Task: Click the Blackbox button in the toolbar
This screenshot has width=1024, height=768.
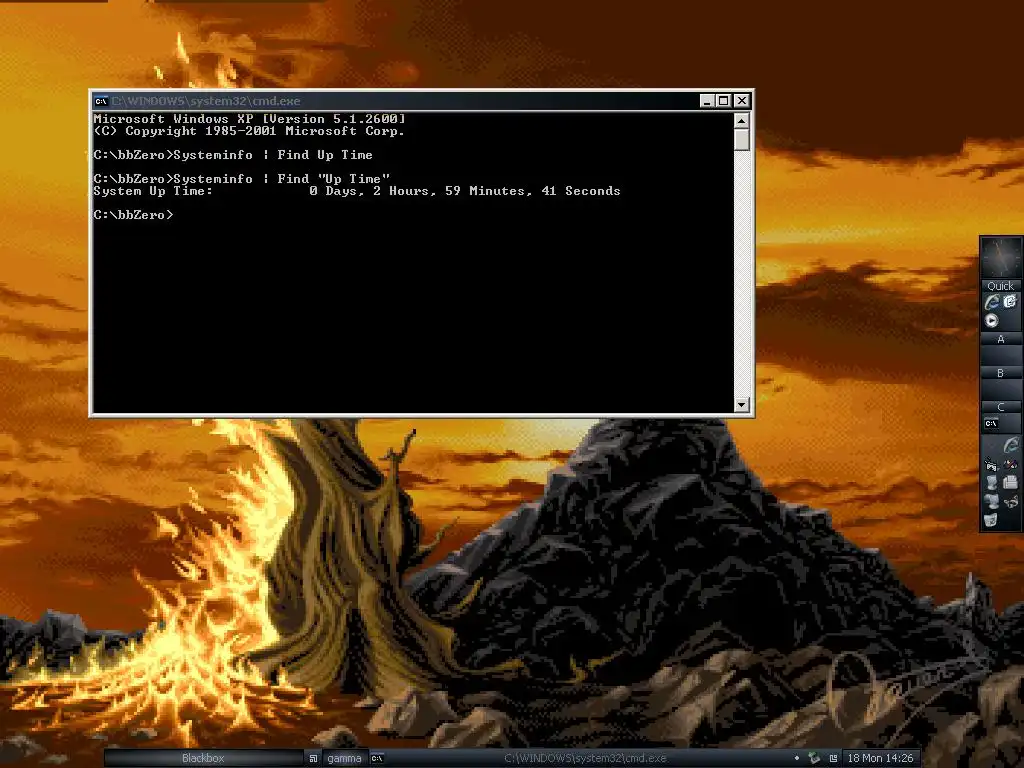Action: (203, 758)
